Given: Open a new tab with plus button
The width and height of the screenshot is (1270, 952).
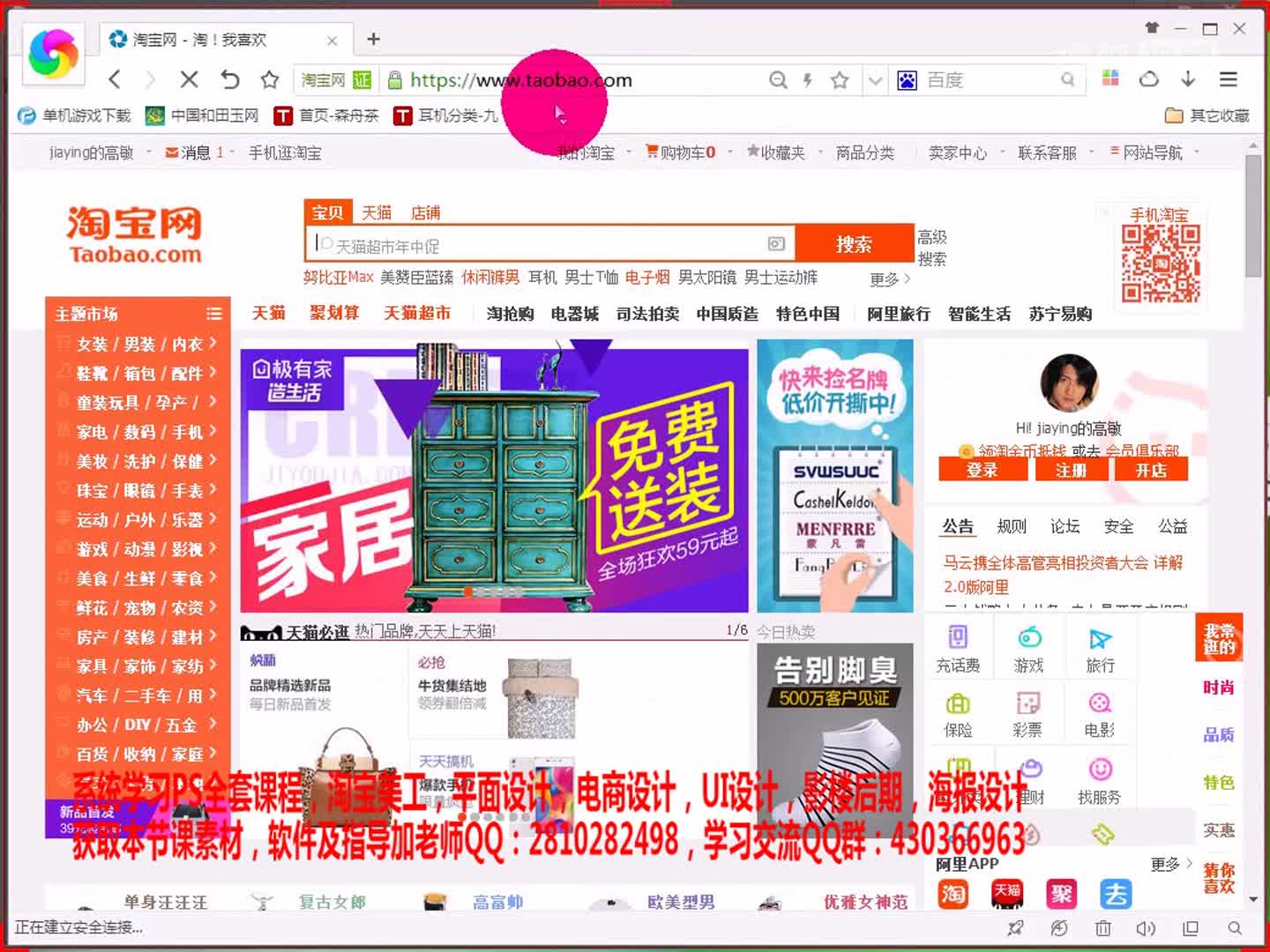Looking at the screenshot, I should point(374,39).
